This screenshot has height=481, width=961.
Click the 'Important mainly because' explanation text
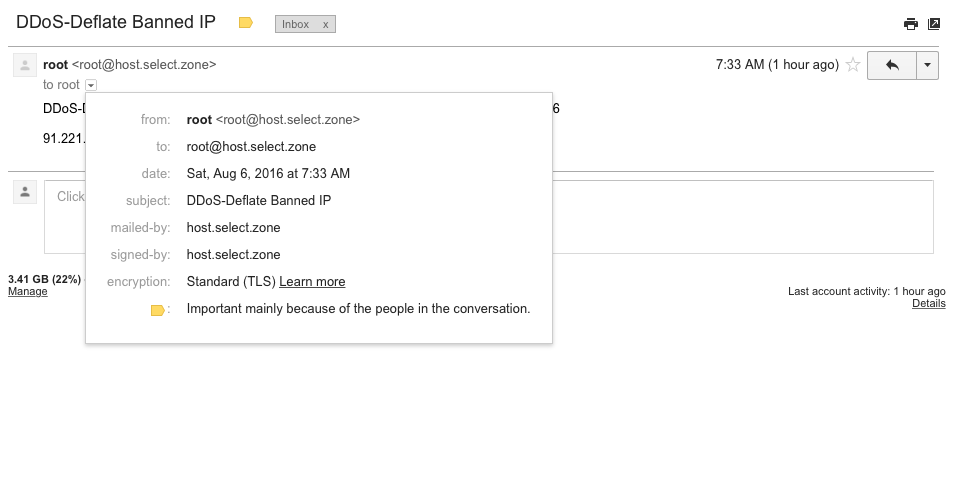tap(359, 309)
